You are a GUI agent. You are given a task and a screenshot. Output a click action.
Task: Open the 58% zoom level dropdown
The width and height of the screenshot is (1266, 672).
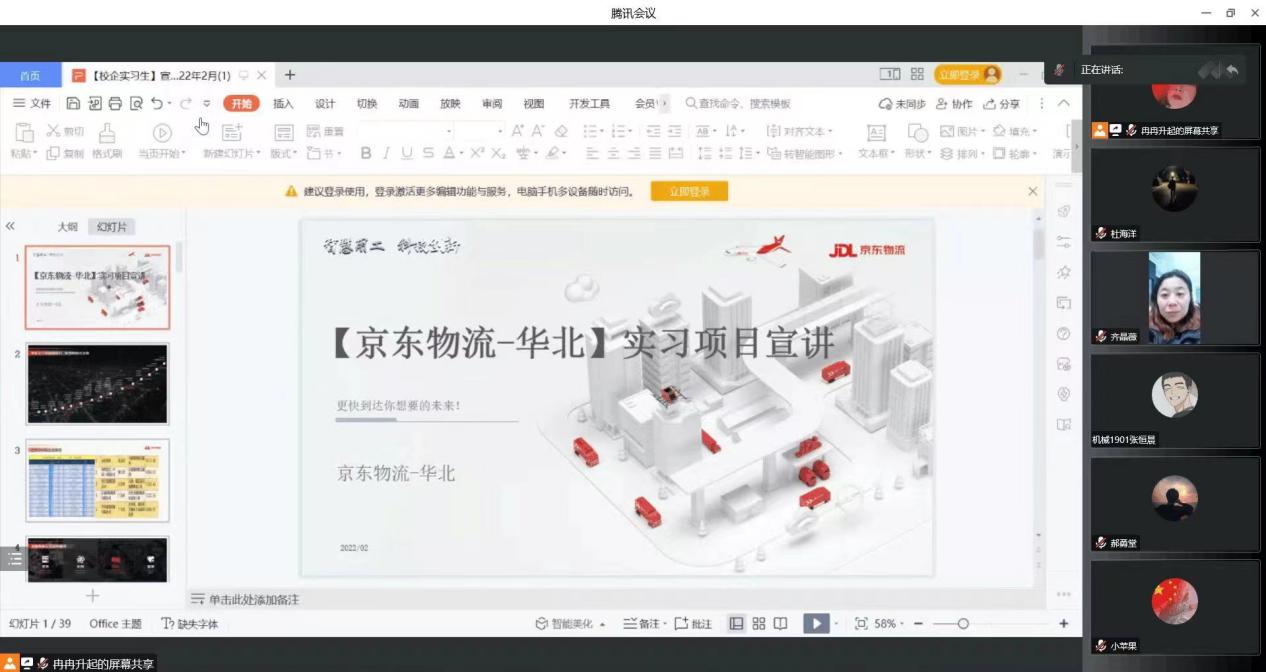point(889,624)
